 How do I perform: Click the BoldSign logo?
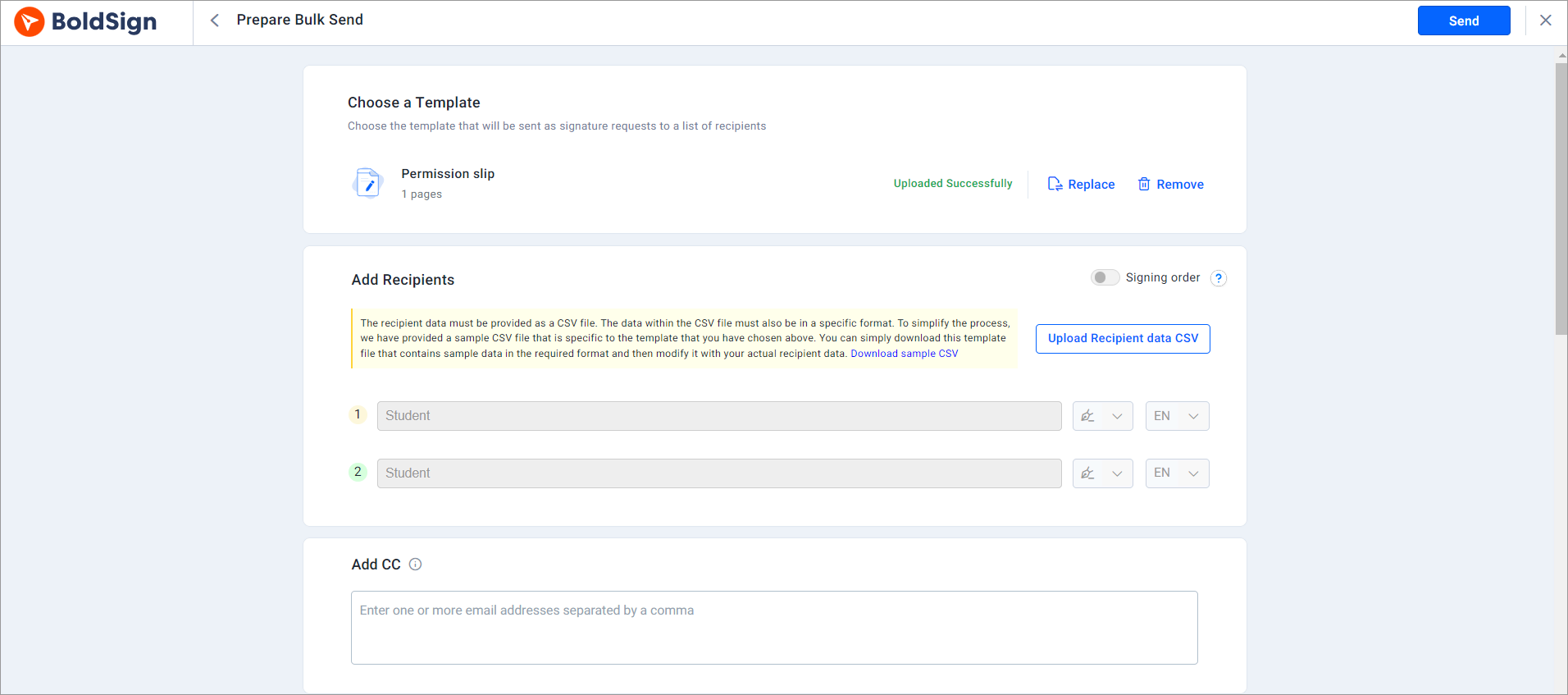point(85,21)
